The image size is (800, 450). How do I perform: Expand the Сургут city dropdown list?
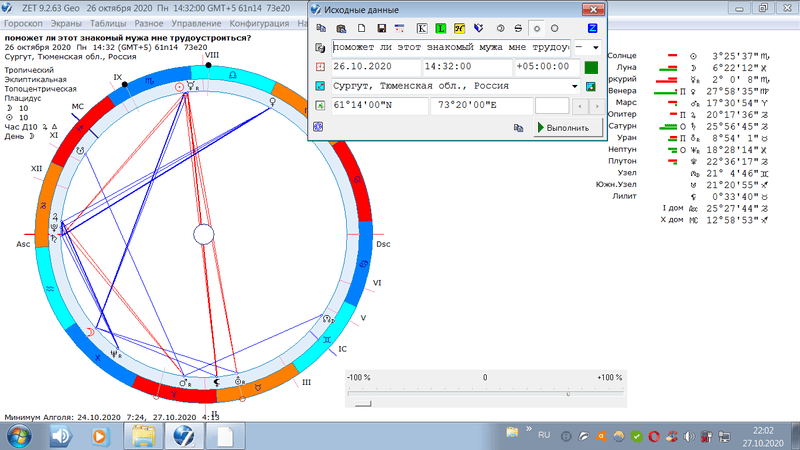click(575, 86)
